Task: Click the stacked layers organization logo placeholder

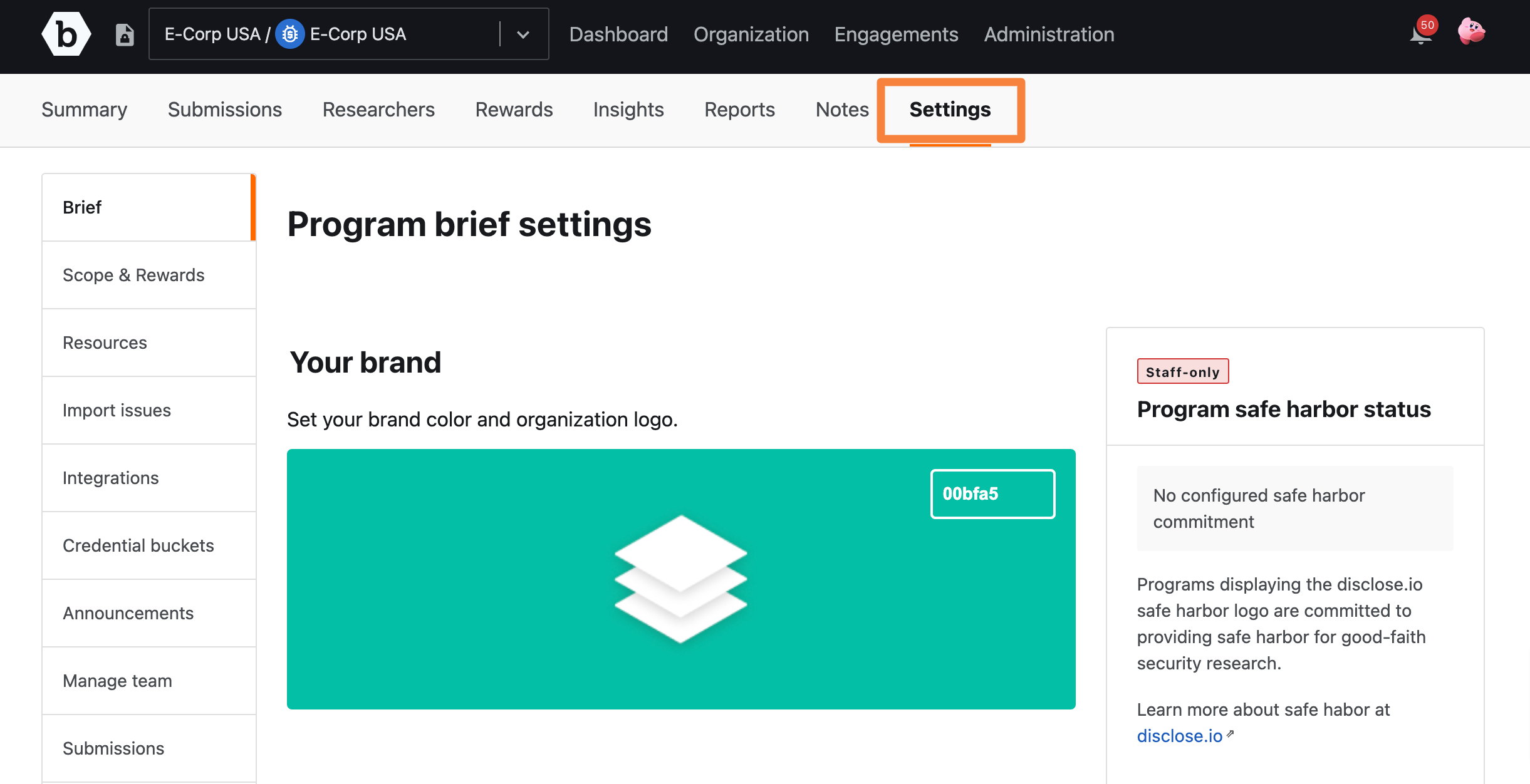Action: tap(681, 579)
